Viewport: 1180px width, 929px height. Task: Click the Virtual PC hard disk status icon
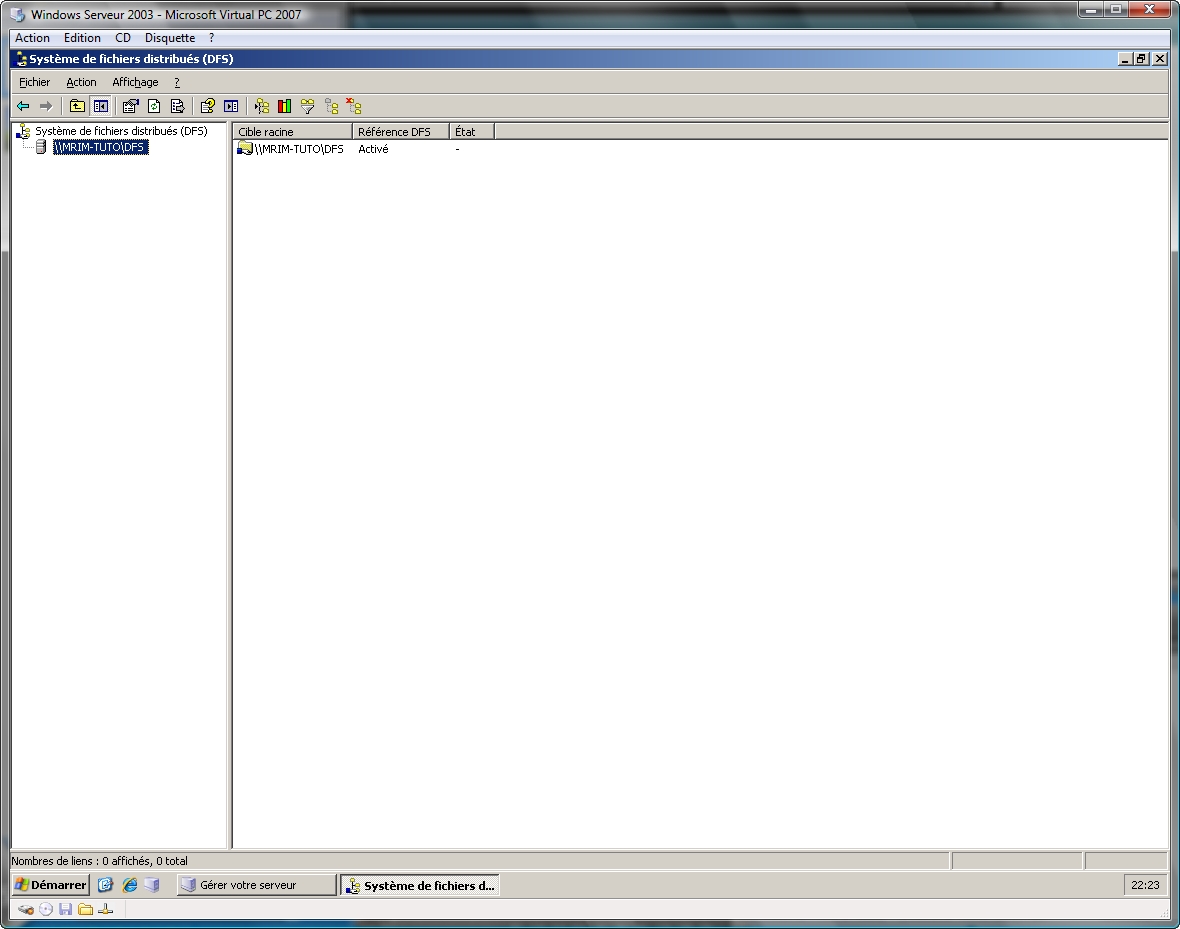(26, 909)
